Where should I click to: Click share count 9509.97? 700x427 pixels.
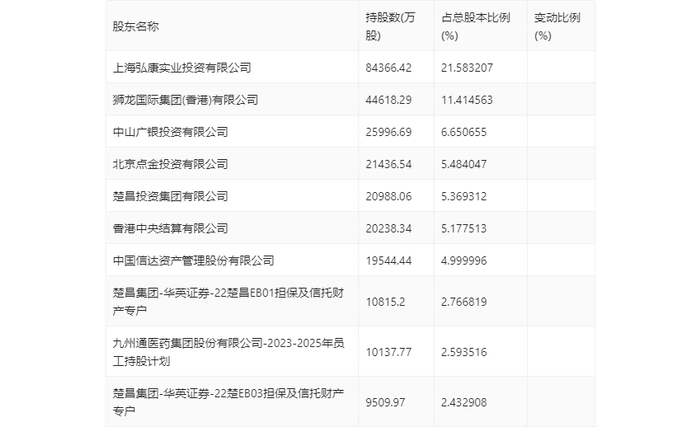(385, 402)
